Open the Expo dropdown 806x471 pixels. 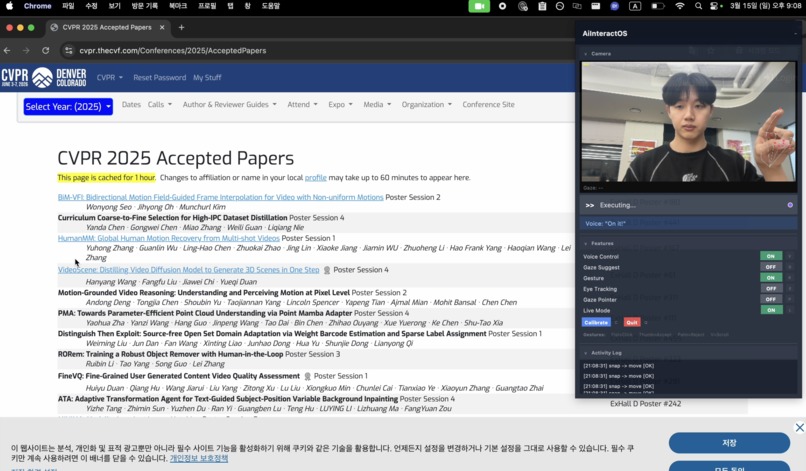coord(340,104)
